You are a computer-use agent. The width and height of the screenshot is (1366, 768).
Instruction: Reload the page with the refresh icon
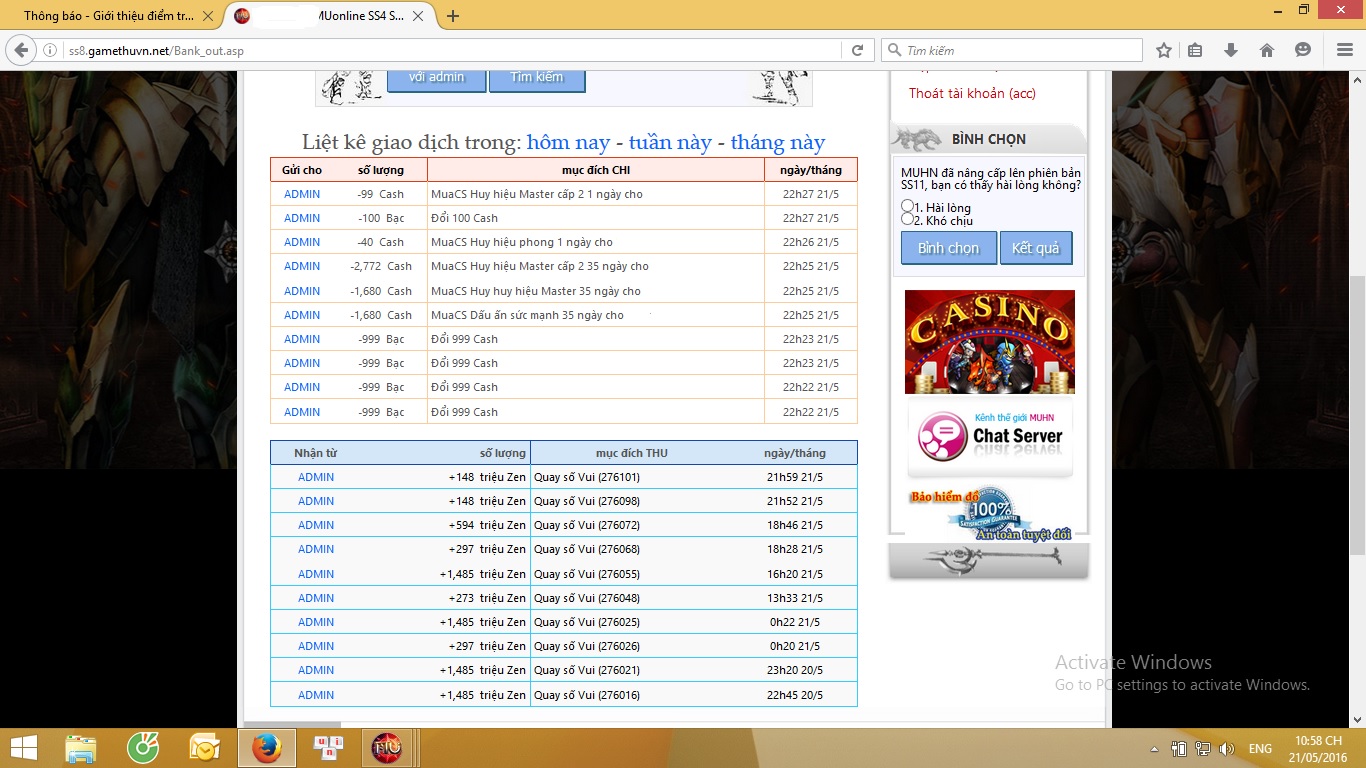click(x=857, y=50)
